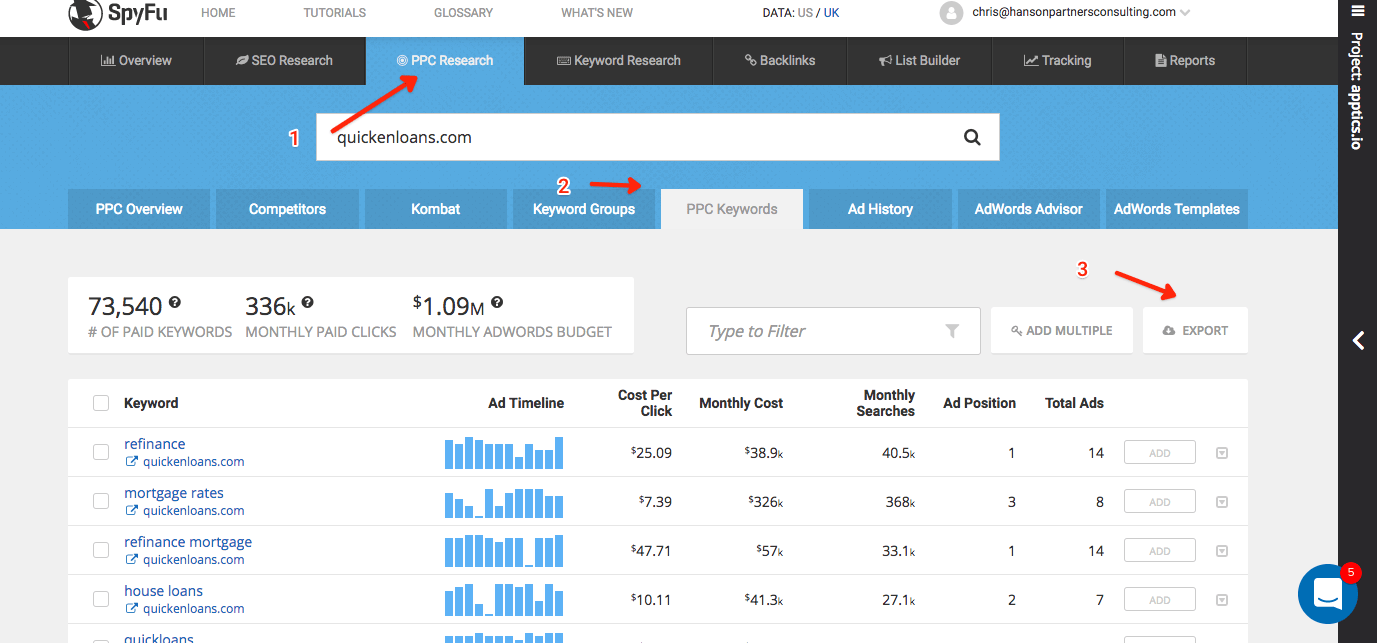Click the Export button
The image size is (1377, 643).
tap(1195, 330)
